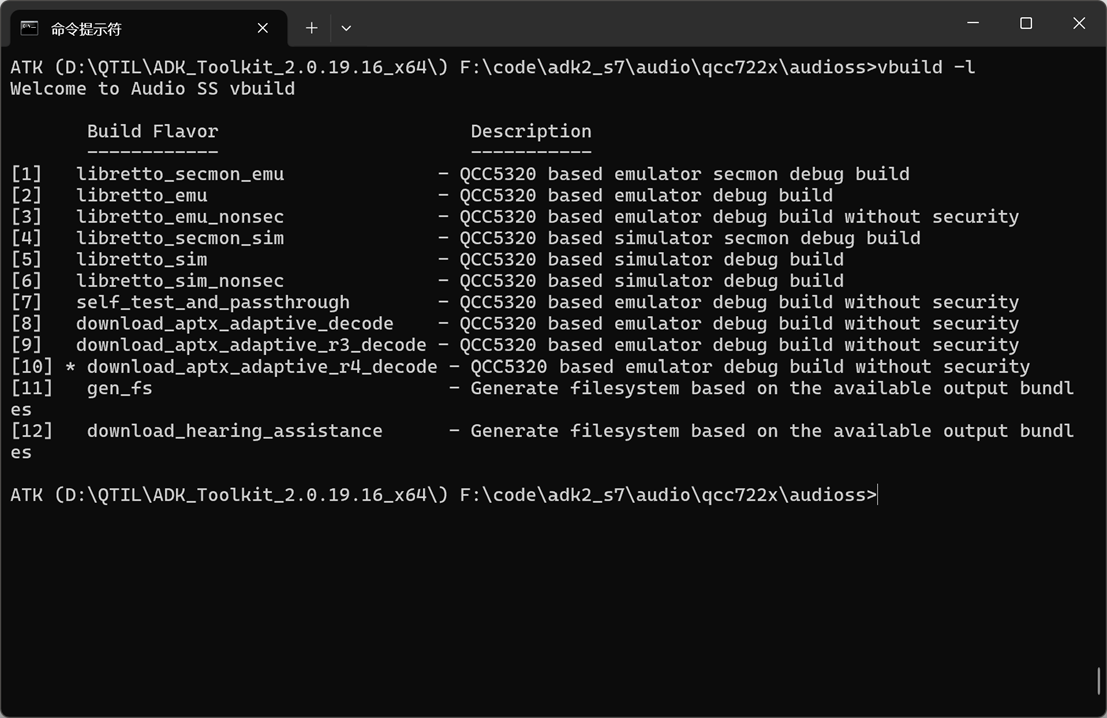Click the Welcome to Audio SS vbuild line

pyautogui.click(x=152, y=88)
